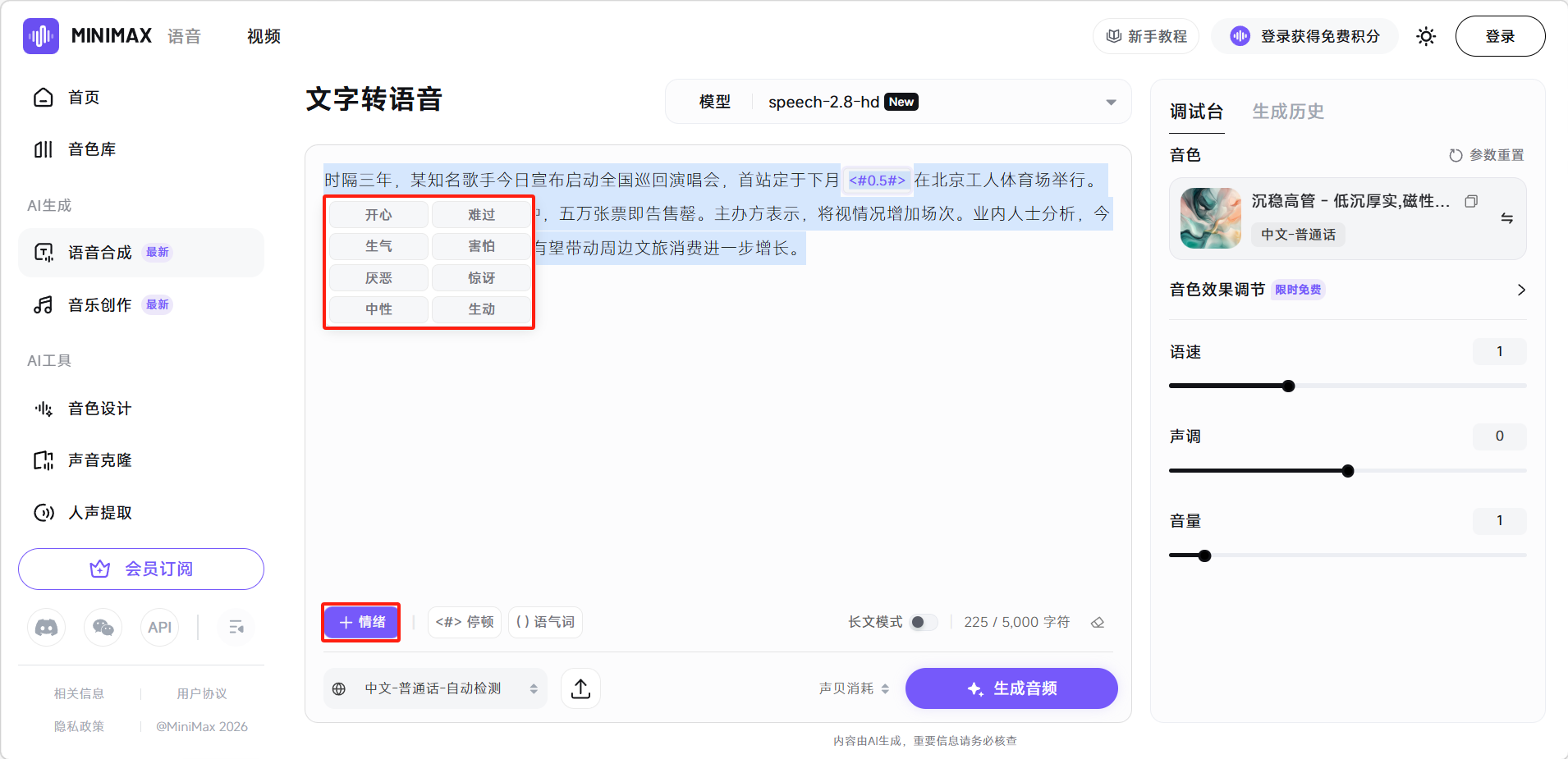Viewport: 1568px width, 759px height.
Task: Click the 声调 value input field
Action: click(x=1499, y=437)
